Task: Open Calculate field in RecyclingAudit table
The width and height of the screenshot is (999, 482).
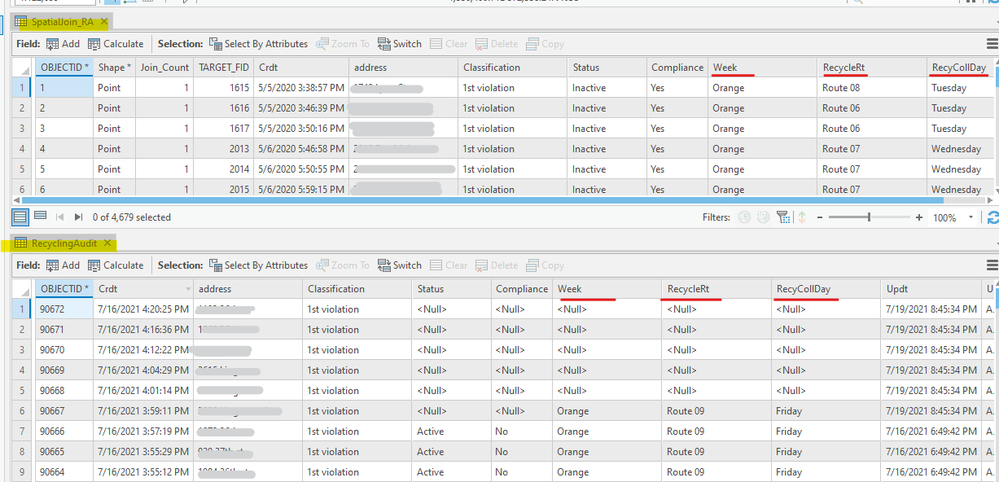Action: pyautogui.click(x=115, y=266)
